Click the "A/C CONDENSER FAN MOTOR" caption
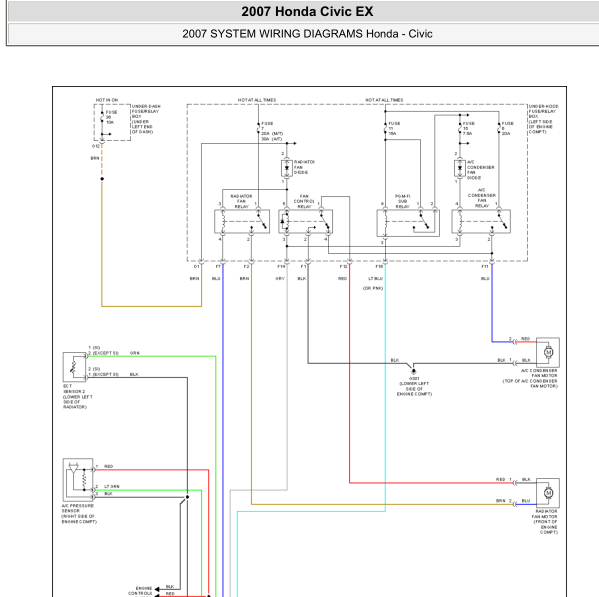599x597 pixels. coord(539,373)
